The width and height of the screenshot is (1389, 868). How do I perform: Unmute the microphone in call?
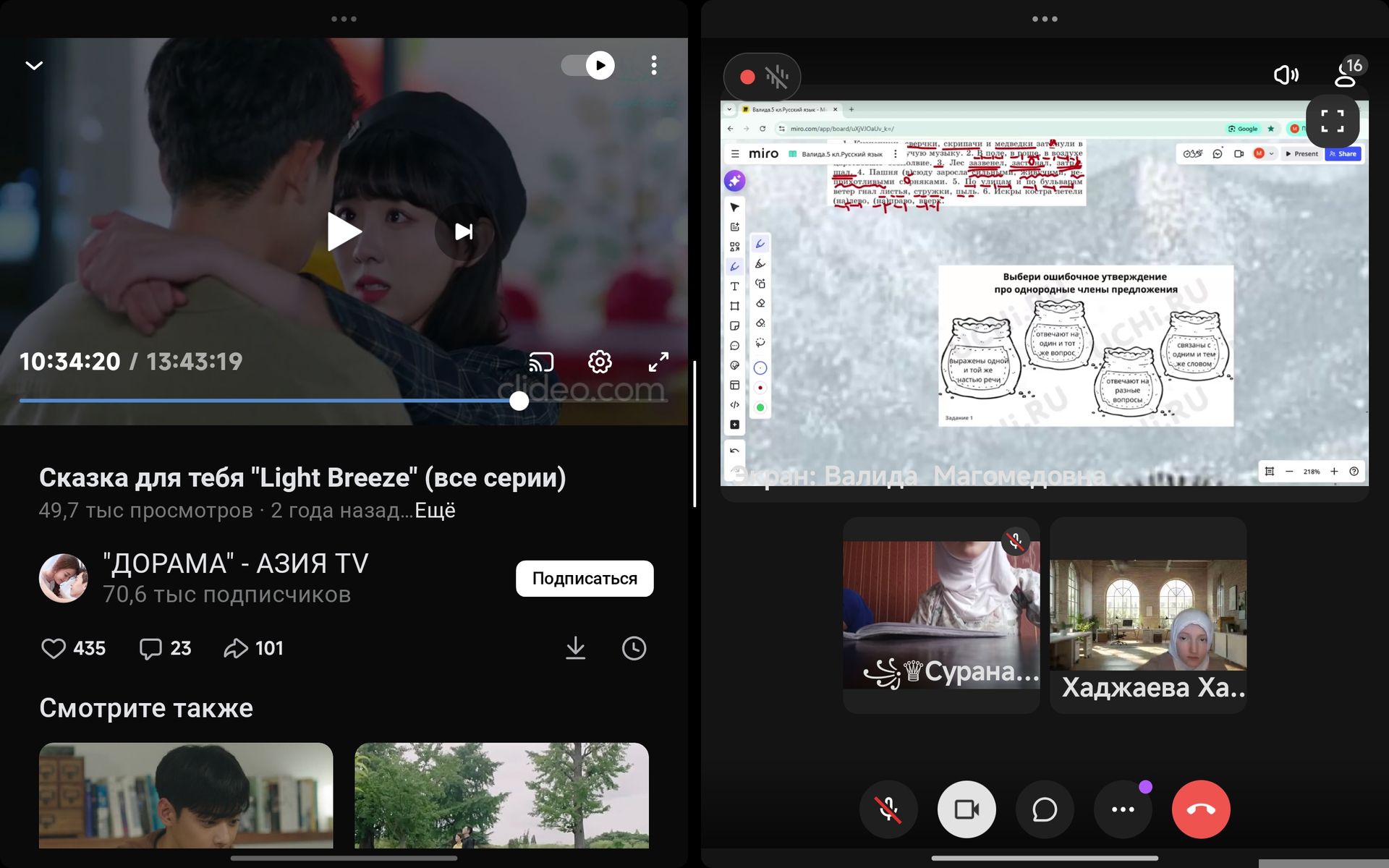[888, 809]
